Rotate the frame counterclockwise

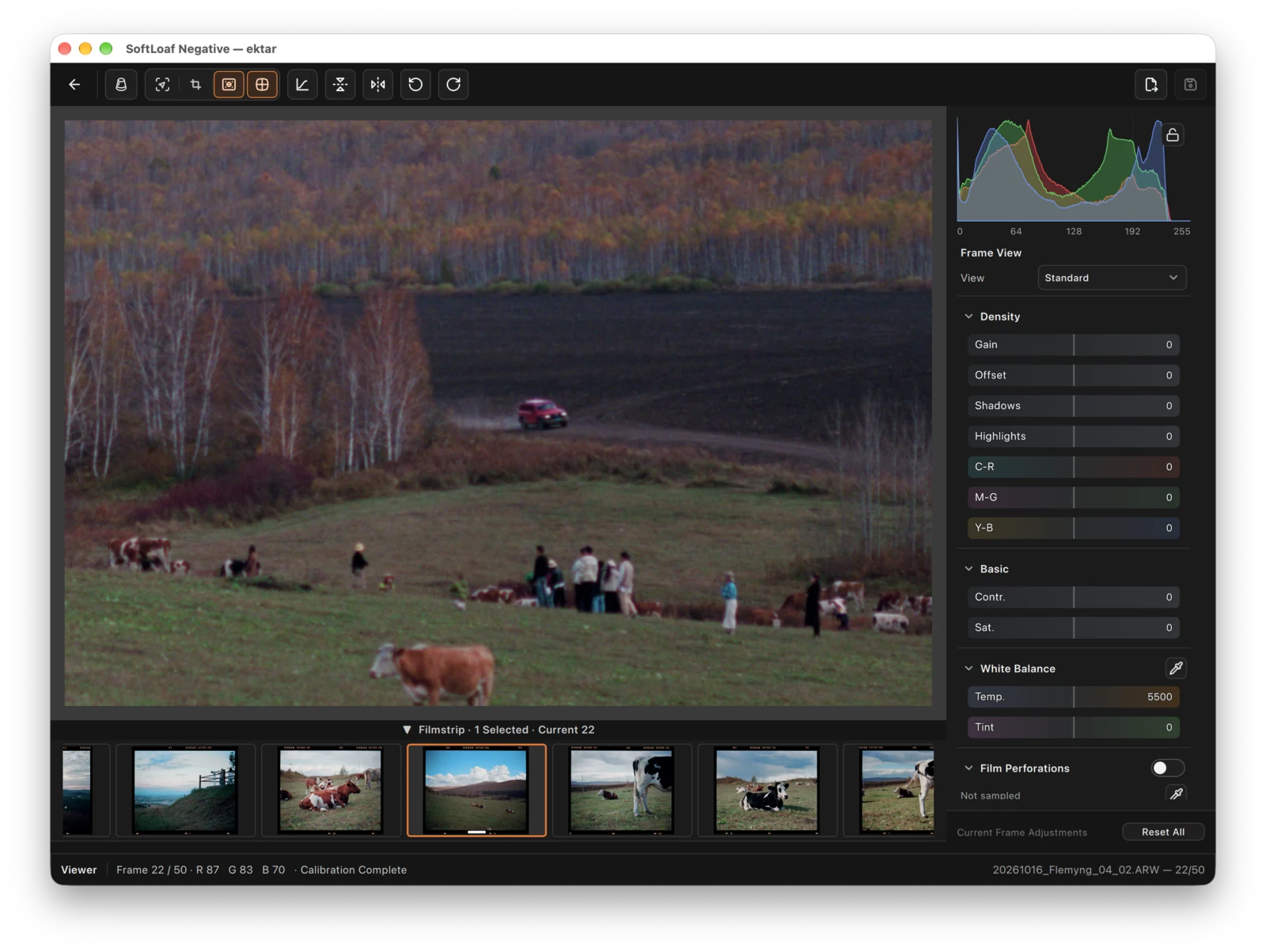coord(415,85)
